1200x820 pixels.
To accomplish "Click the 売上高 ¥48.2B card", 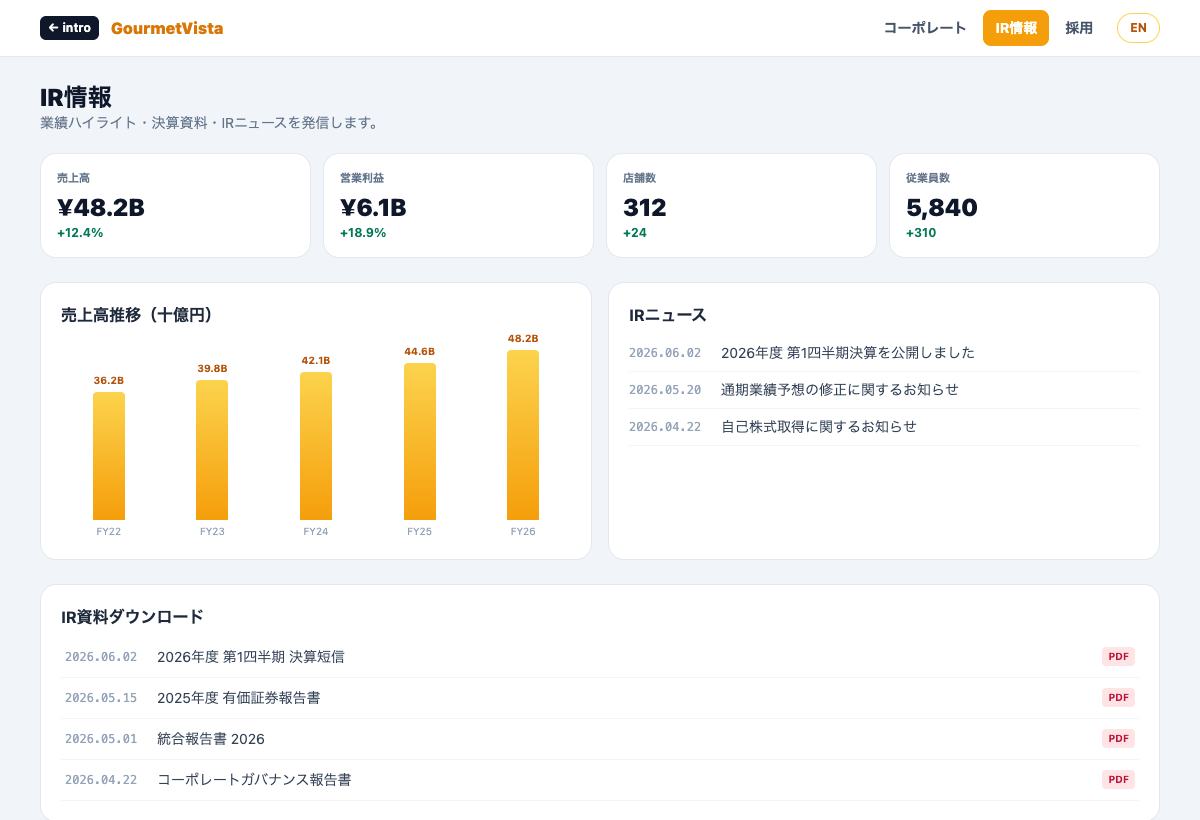I will tap(175, 205).
